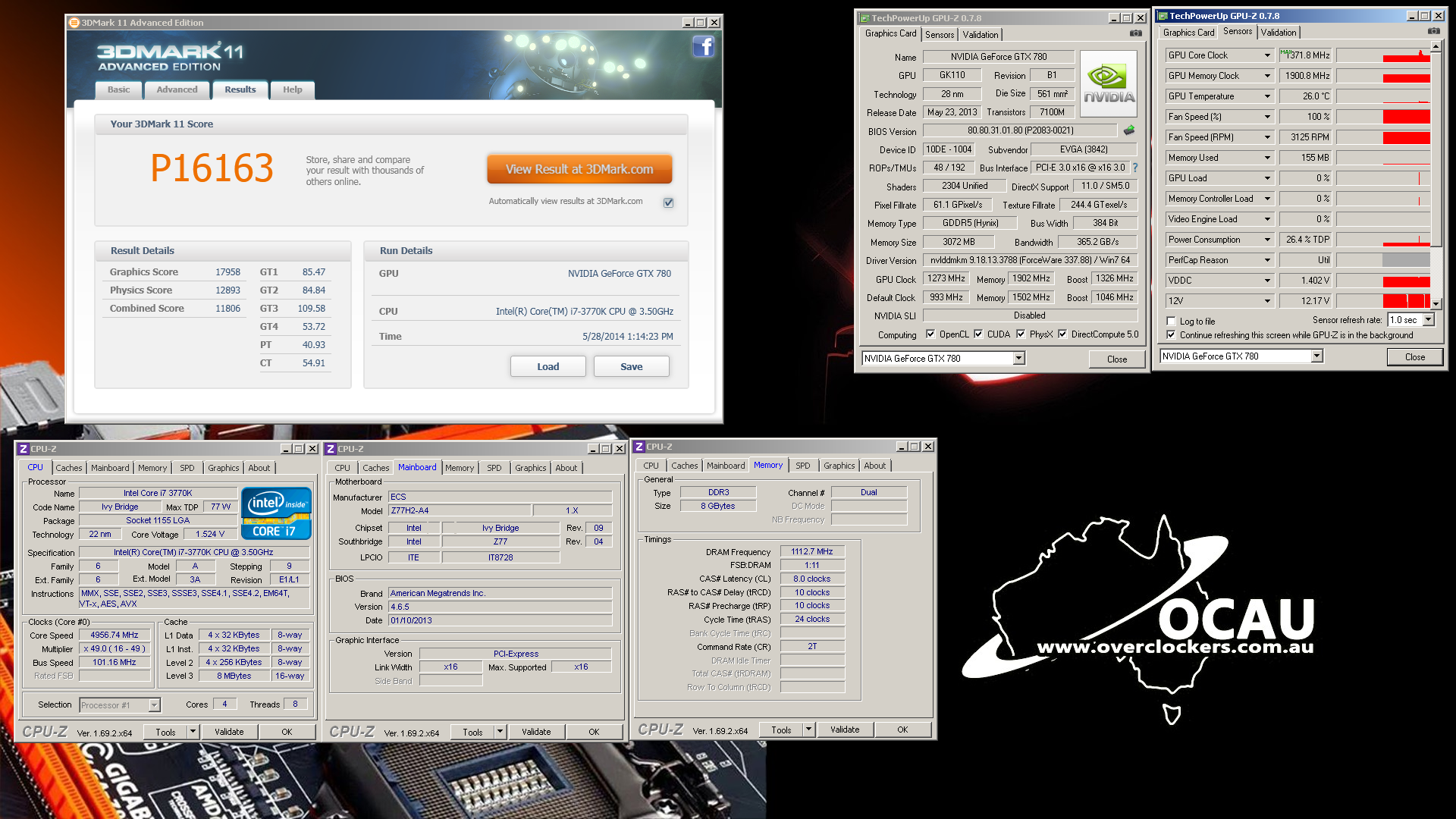Toggle the OpenCL checkbox in GPU-Z

930,334
